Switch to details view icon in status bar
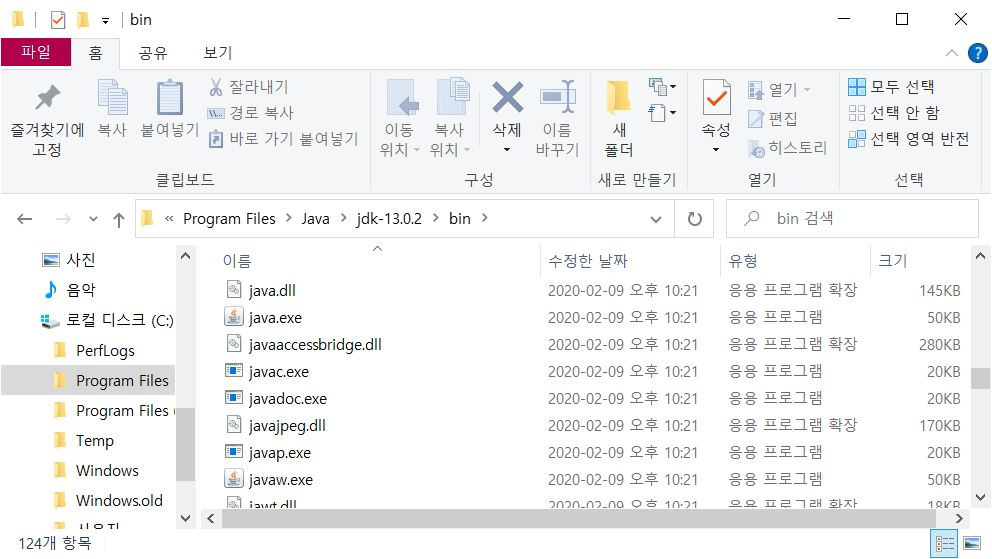Viewport: 992px width, 559px height. tap(945, 544)
